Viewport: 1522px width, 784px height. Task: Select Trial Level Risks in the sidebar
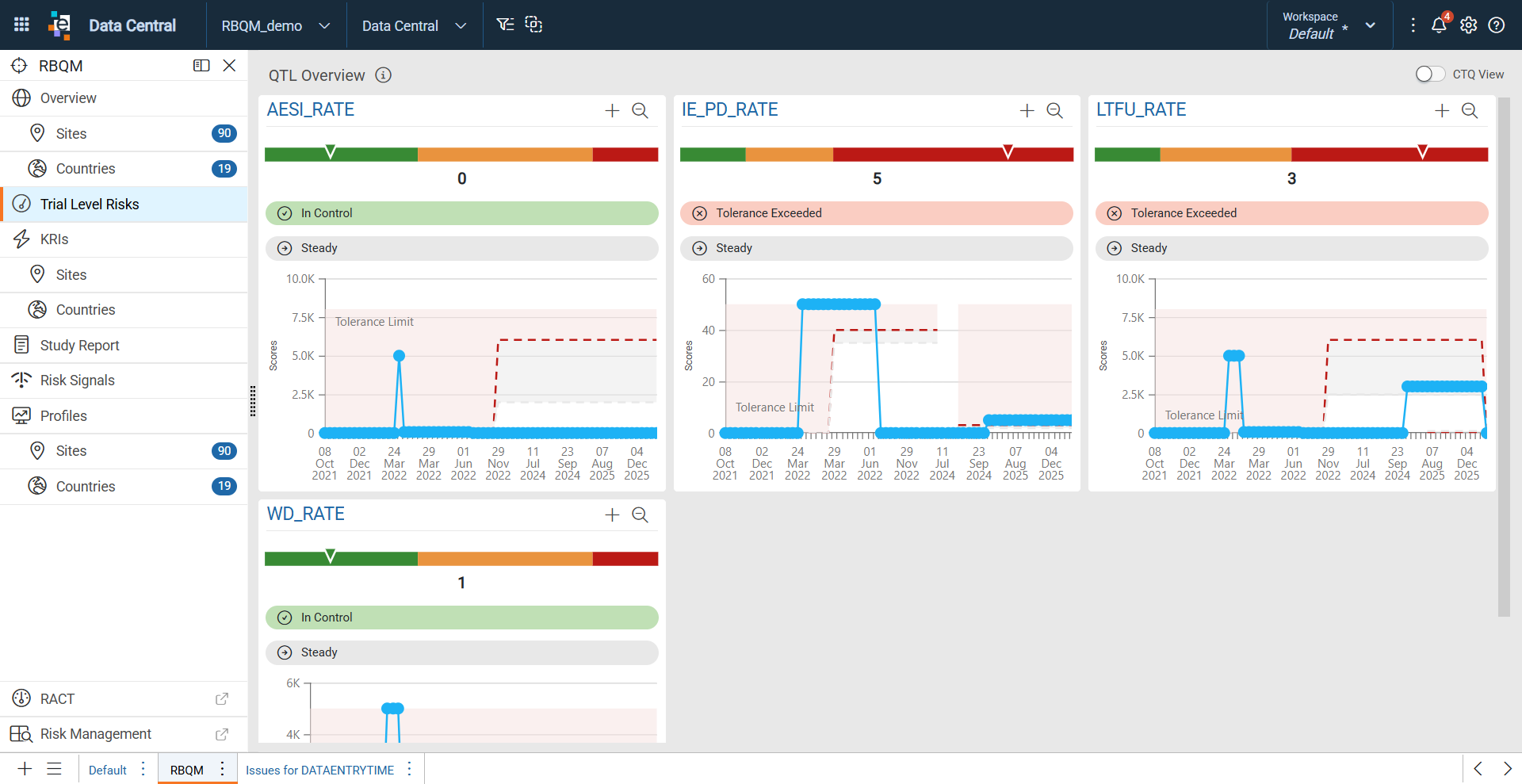124,205
